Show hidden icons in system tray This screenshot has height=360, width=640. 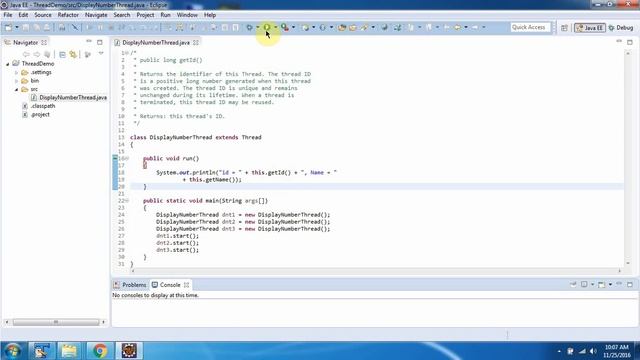point(559,351)
